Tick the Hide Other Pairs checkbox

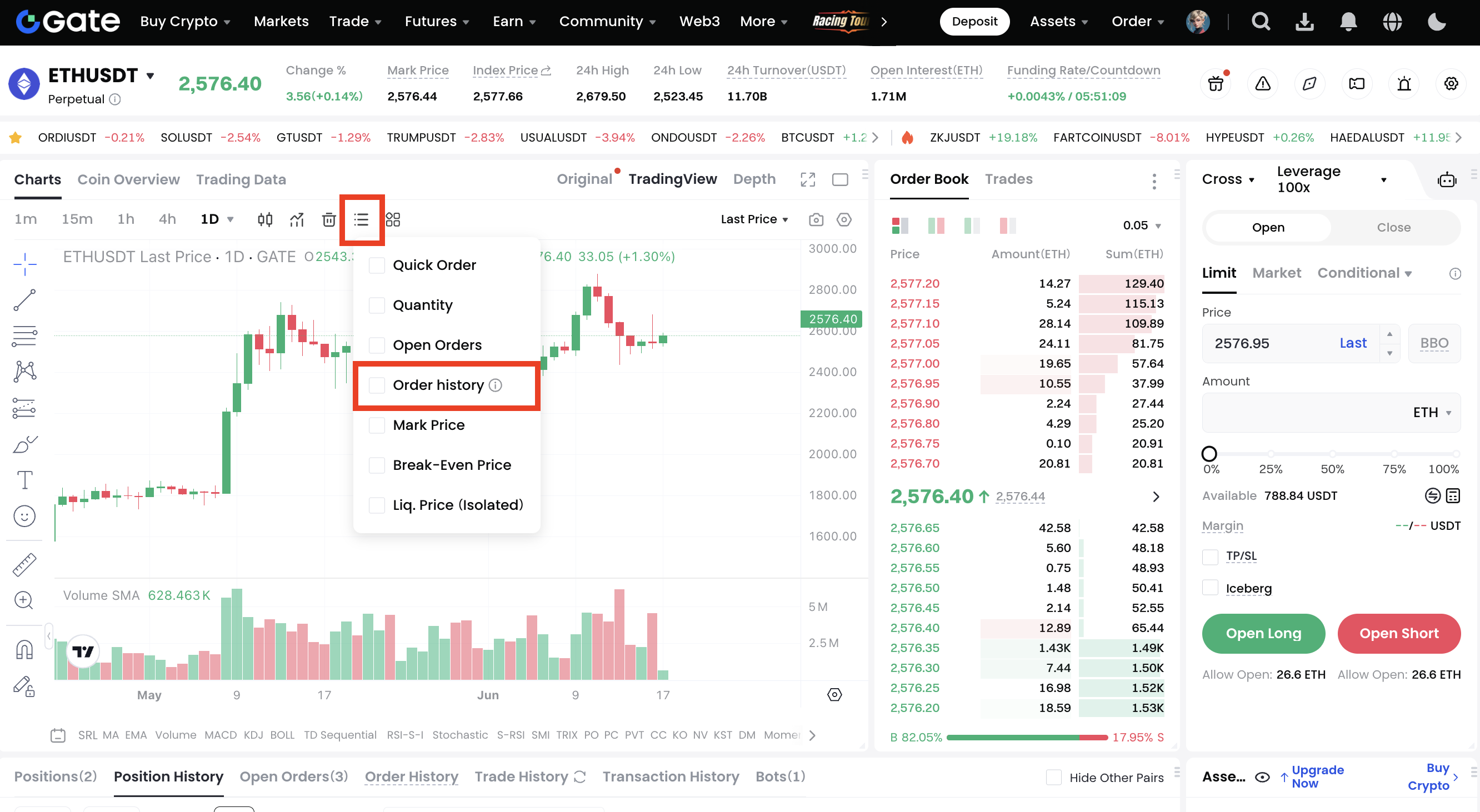pyautogui.click(x=1054, y=778)
